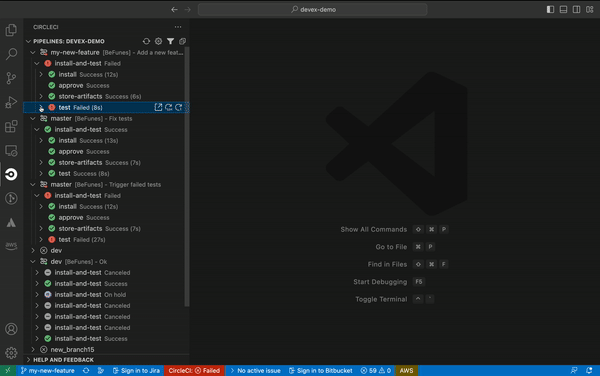This screenshot has height=376, width=600.
Task: Synchronize changes in status bar
Action: tap(86, 370)
